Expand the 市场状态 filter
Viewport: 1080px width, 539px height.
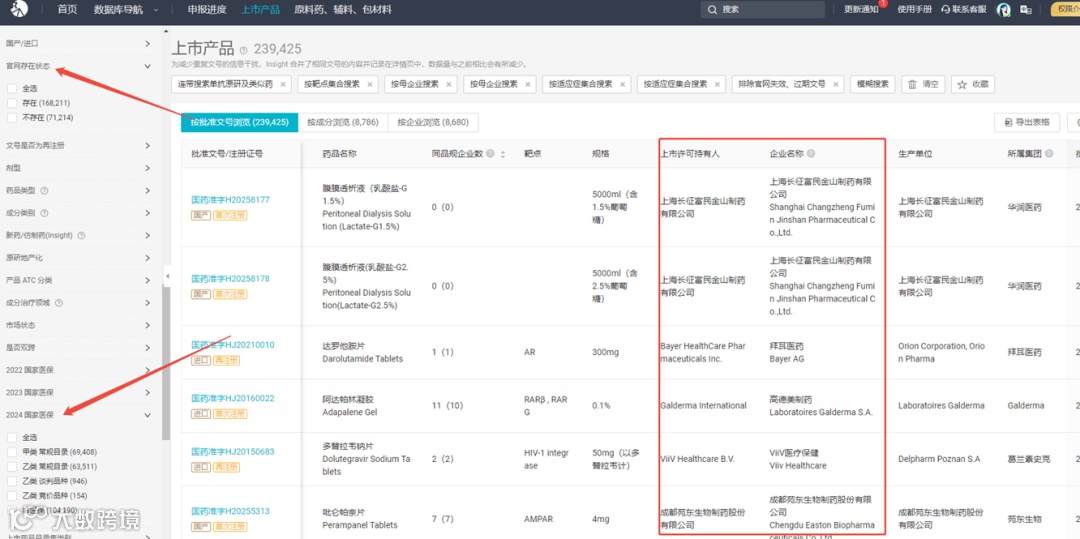click(x=147, y=325)
